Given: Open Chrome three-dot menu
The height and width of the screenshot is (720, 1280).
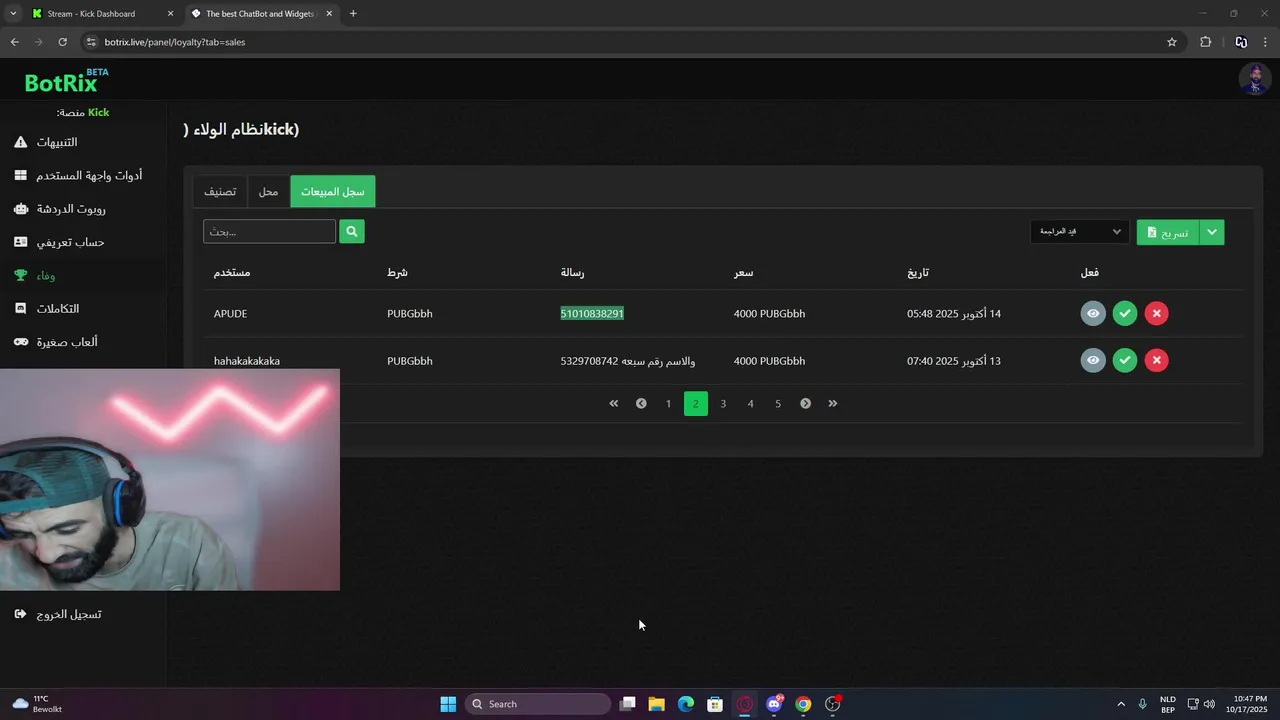Looking at the screenshot, I should pyautogui.click(x=1266, y=42).
